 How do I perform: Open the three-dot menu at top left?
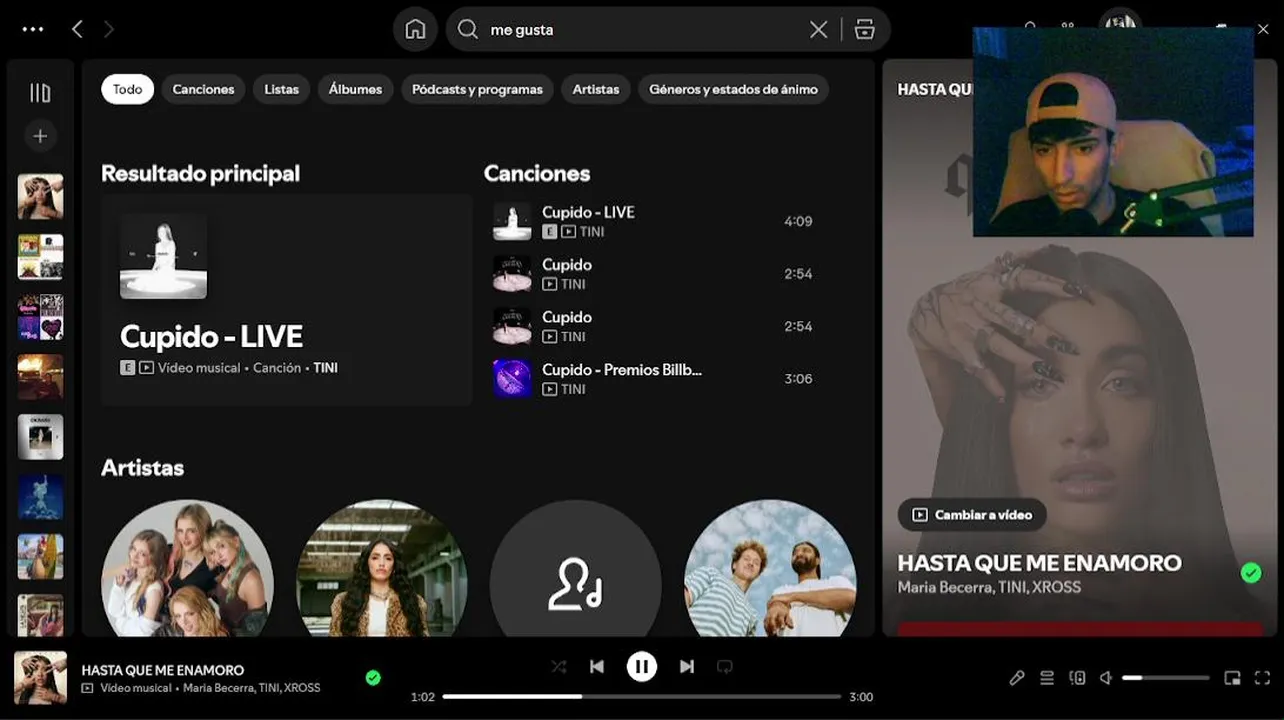pyautogui.click(x=33, y=30)
